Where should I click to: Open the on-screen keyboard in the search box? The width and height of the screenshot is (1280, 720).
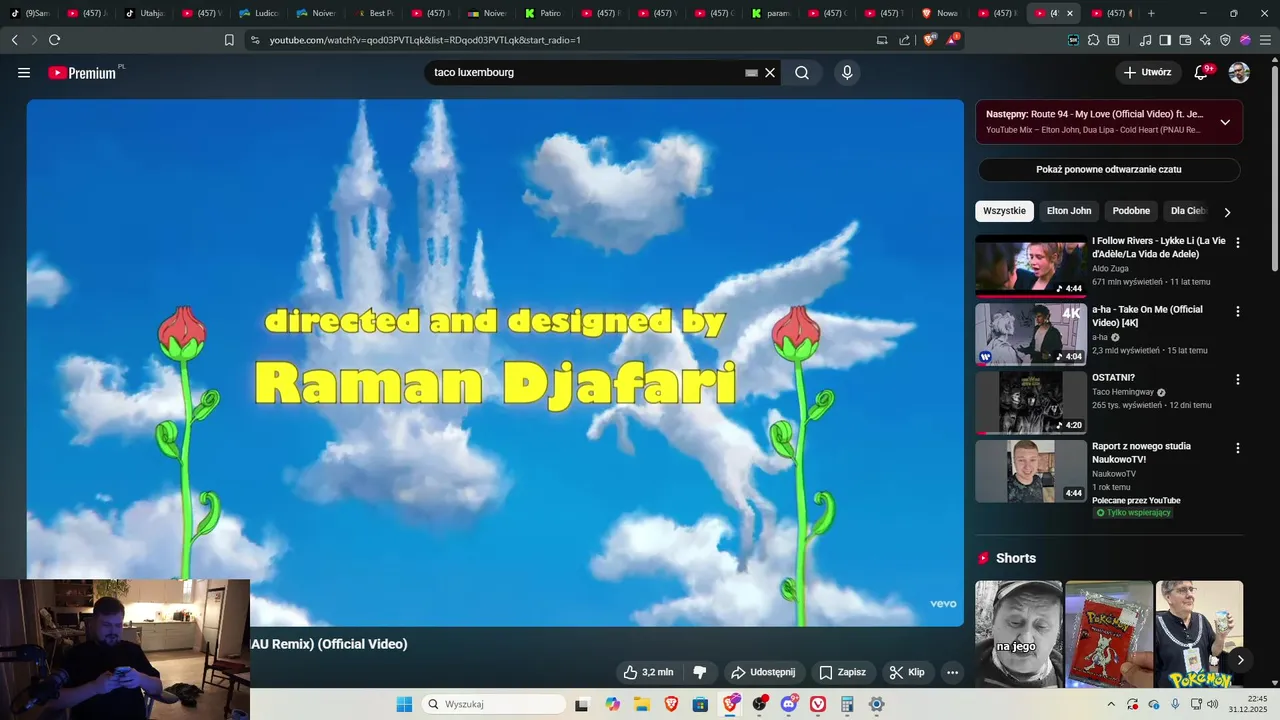(x=751, y=73)
